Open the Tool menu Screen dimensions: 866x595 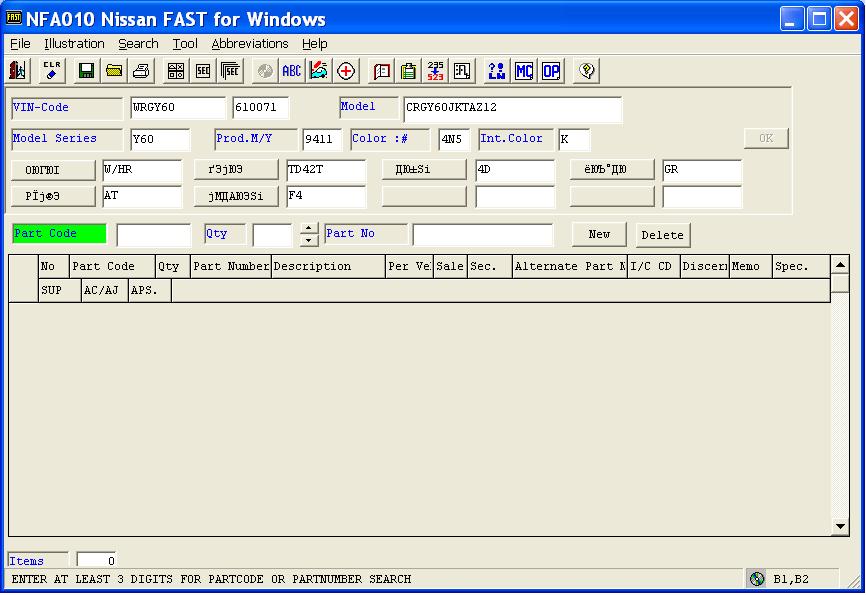[x=185, y=44]
